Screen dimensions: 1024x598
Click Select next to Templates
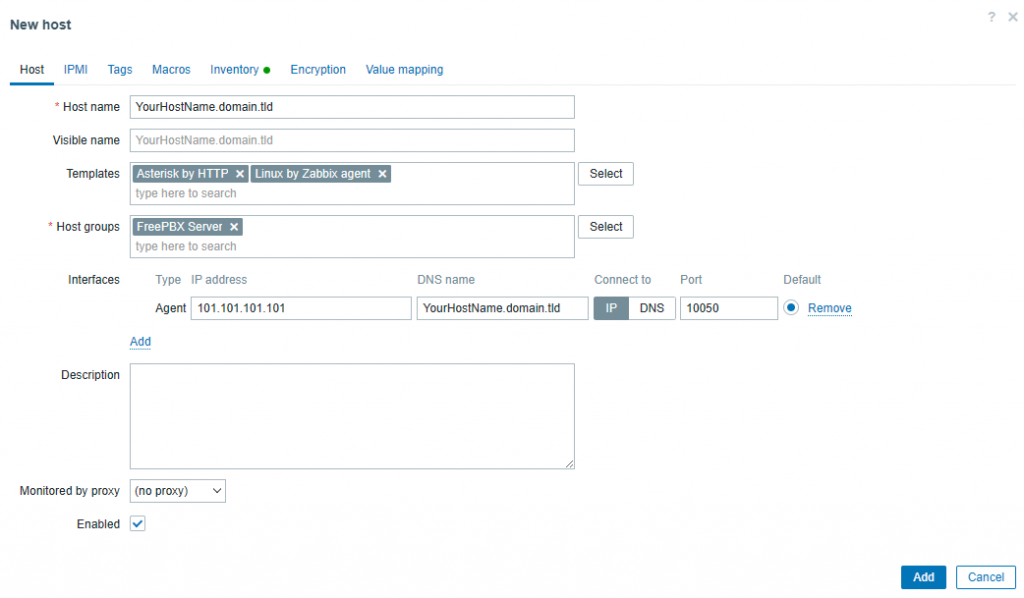point(605,174)
